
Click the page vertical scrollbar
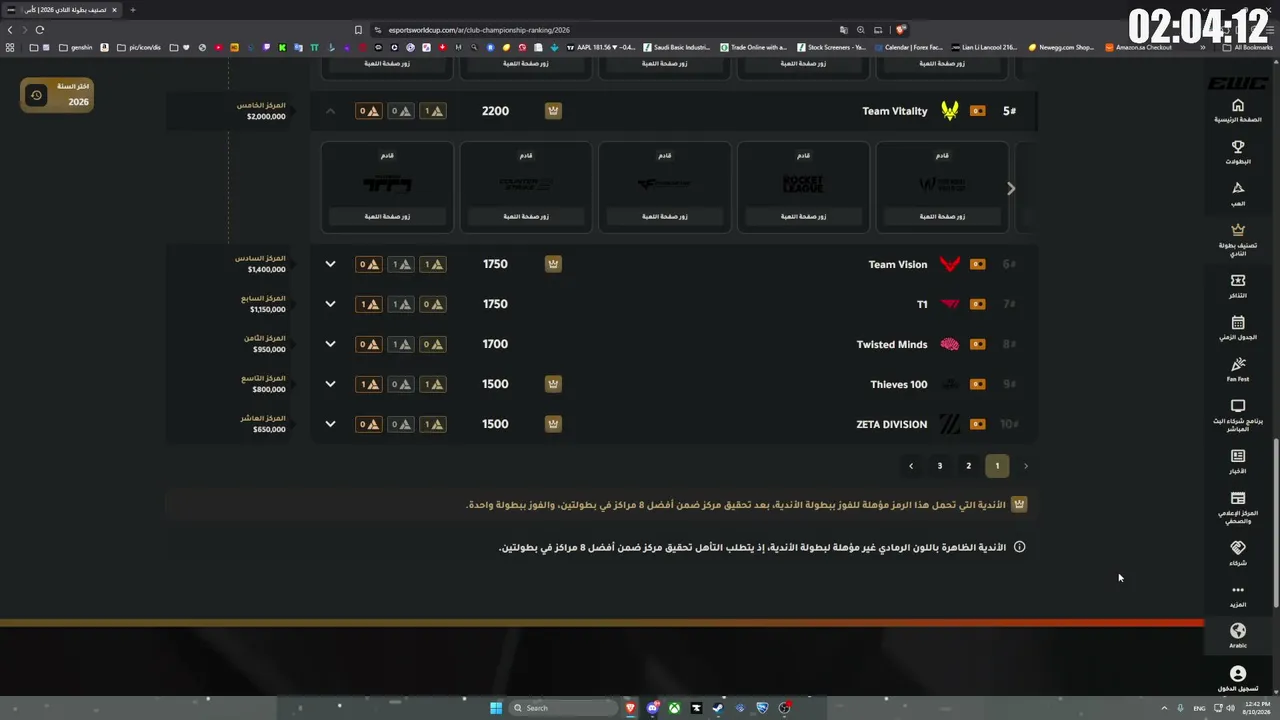pos(1275,525)
